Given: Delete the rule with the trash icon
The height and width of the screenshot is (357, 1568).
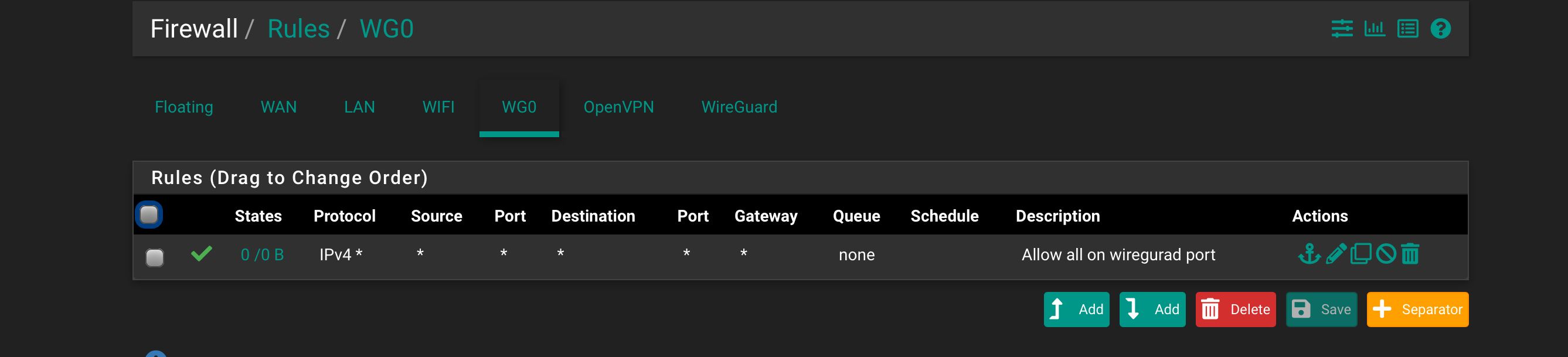Looking at the screenshot, I should click(1410, 253).
